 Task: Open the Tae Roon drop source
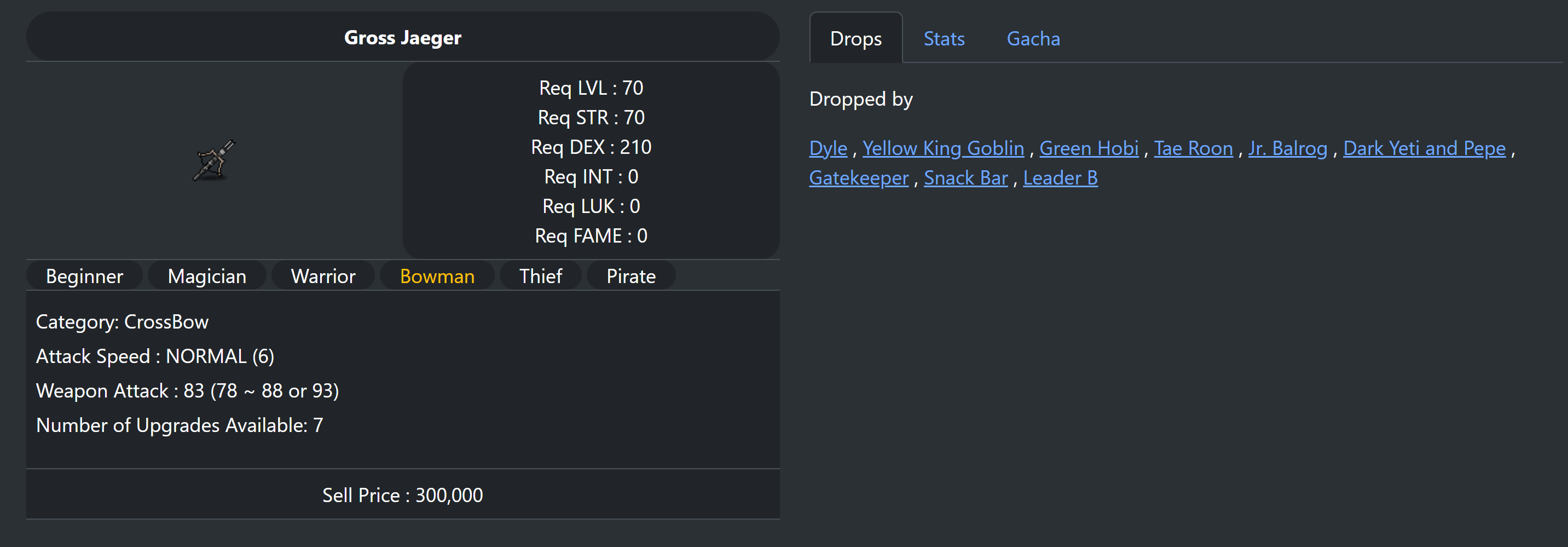(1193, 148)
